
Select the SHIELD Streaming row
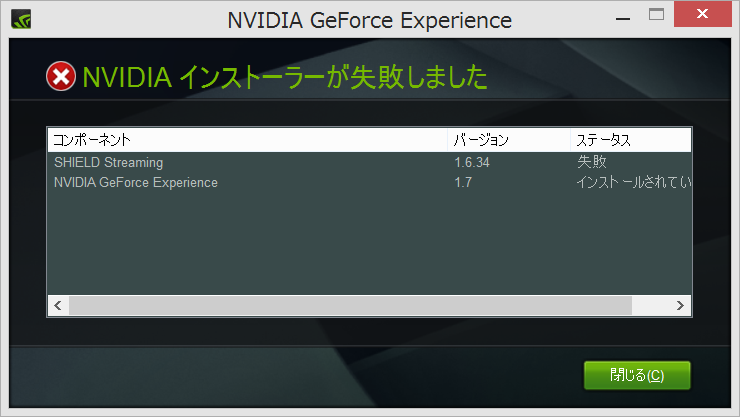(x=370, y=162)
